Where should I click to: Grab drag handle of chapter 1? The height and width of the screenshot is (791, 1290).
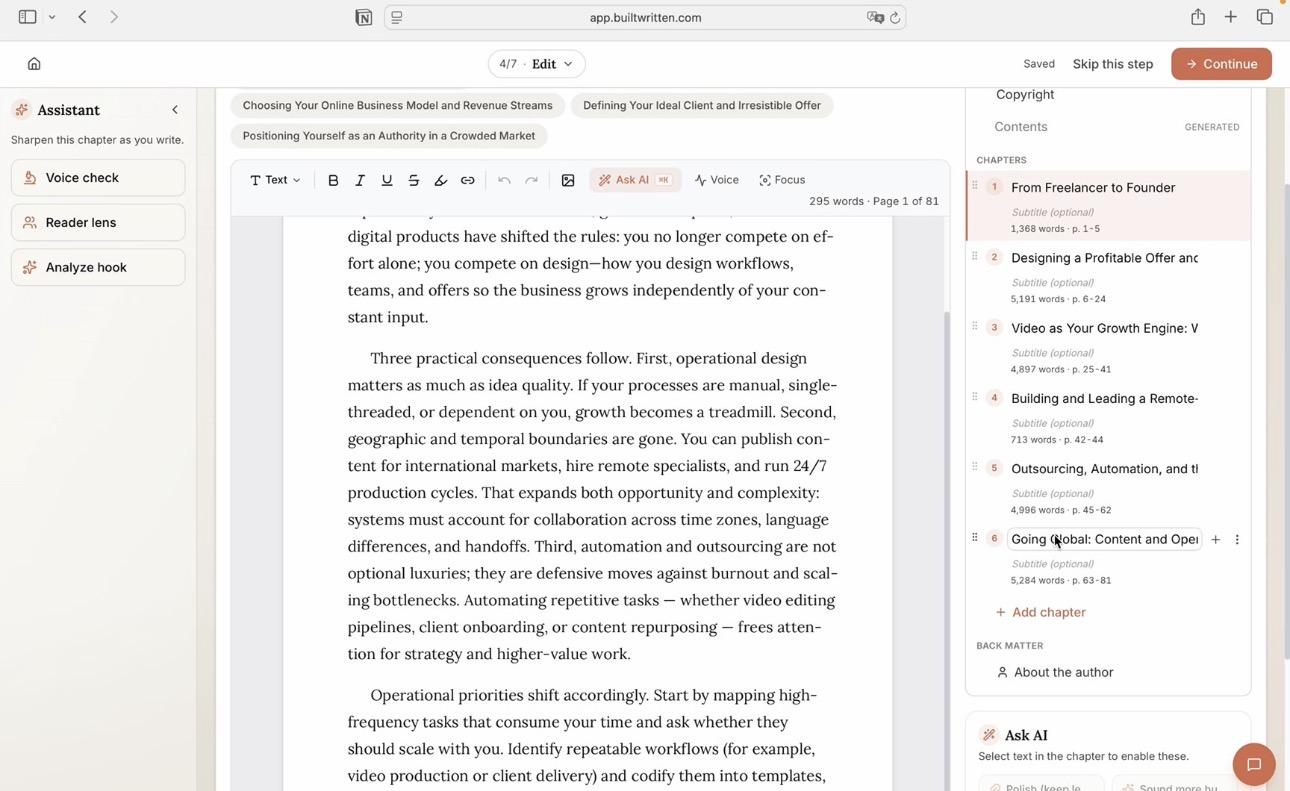[975, 186]
